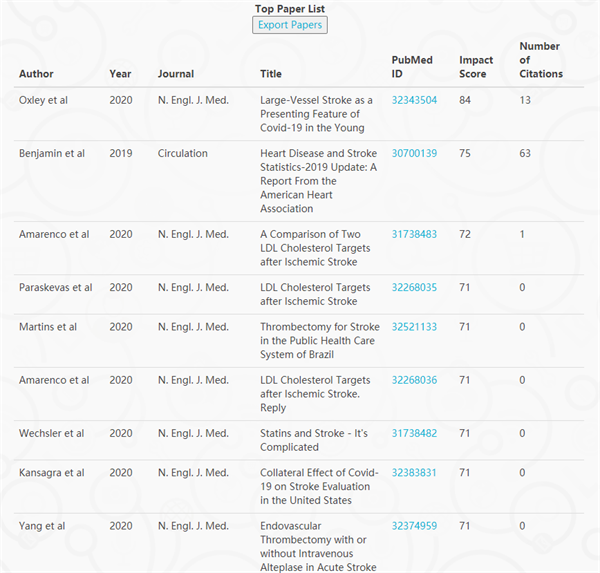Viewport: 600px width, 573px height.
Task: Click the Journal column header
Action: tap(176, 74)
